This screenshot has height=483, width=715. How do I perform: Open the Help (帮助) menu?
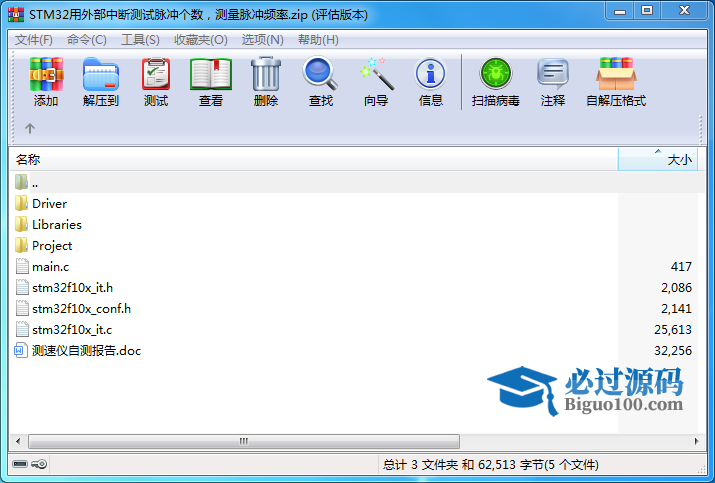pyautogui.click(x=318, y=40)
